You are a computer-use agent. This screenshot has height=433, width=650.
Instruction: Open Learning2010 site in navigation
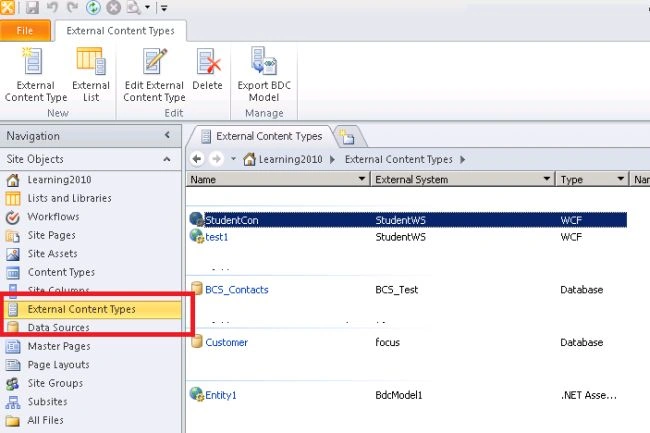pyautogui.click(x=59, y=180)
